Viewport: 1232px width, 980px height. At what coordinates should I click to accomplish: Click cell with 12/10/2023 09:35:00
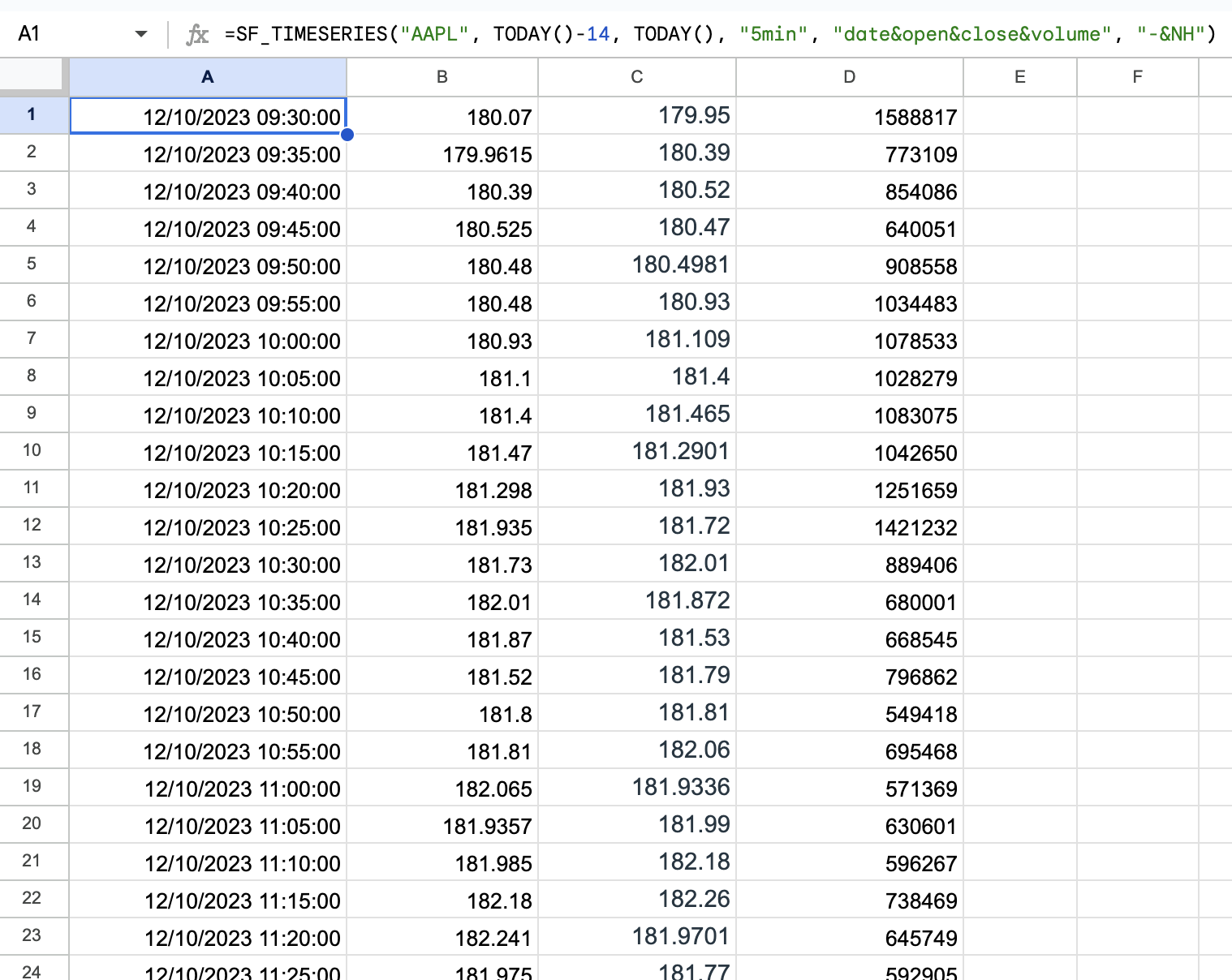[209, 153]
